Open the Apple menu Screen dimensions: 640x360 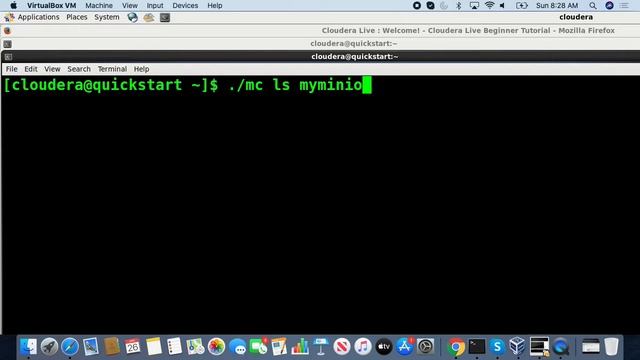[13, 5]
